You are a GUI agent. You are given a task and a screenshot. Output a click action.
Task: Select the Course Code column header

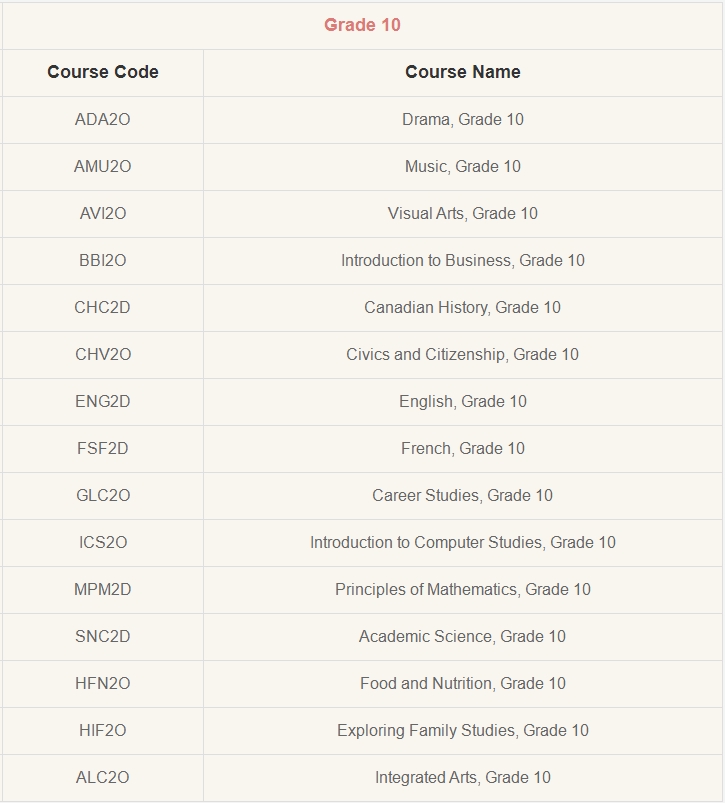pos(103,72)
